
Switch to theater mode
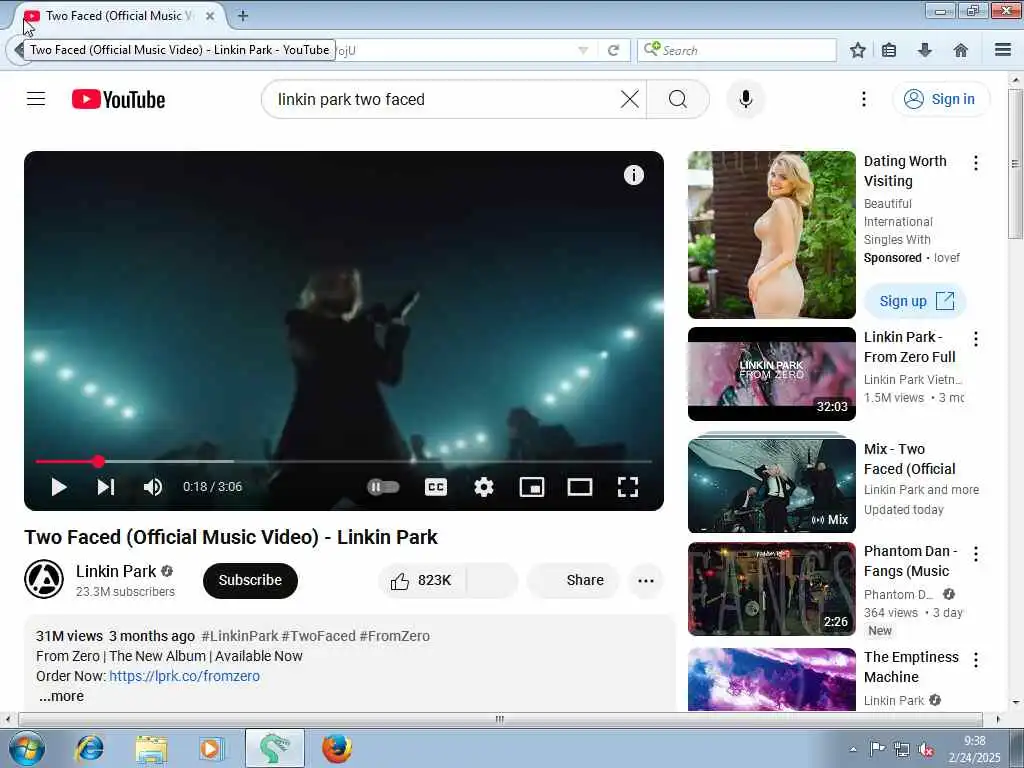coord(580,487)
